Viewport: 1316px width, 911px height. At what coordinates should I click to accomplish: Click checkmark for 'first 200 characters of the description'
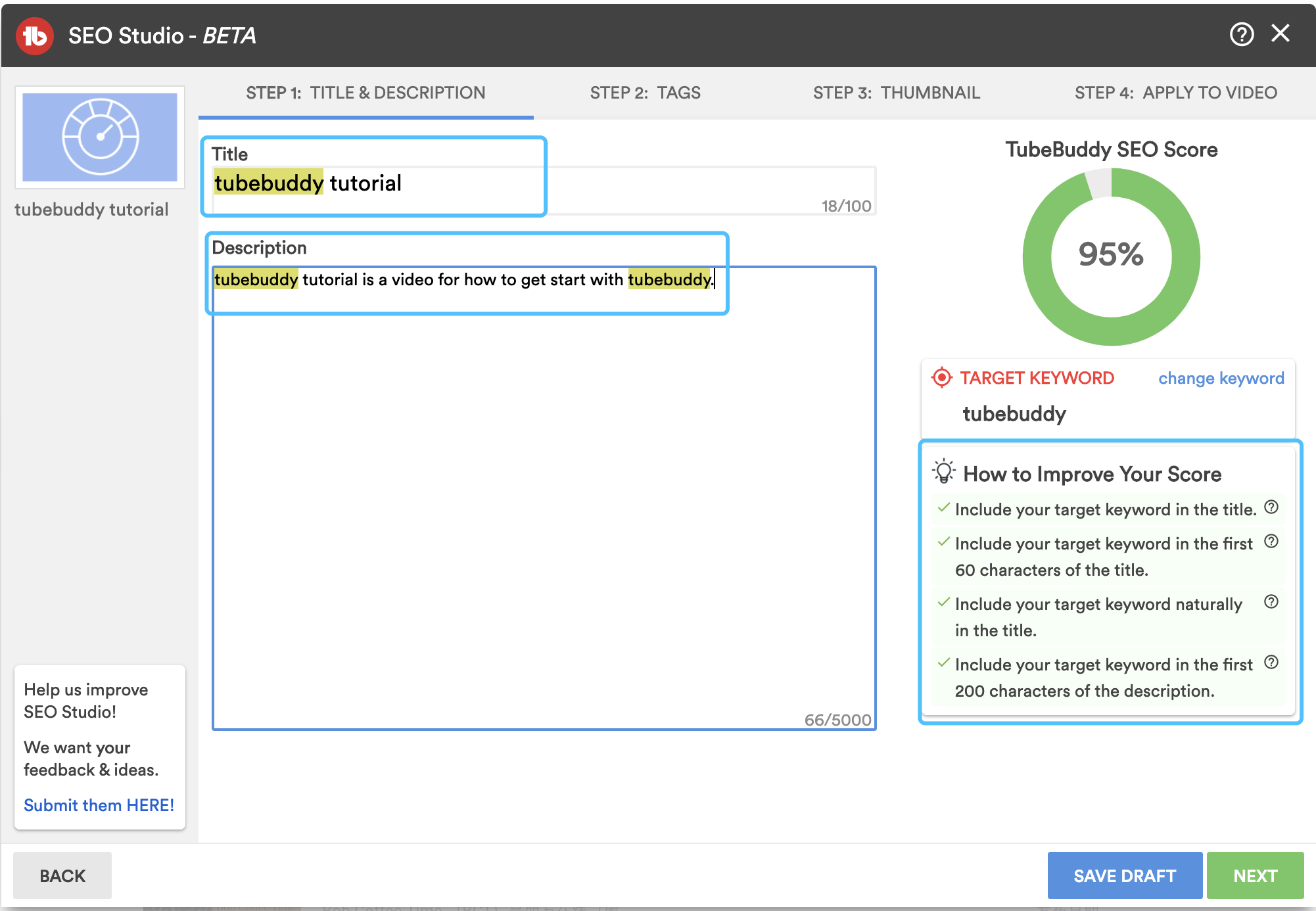[944, 663]
